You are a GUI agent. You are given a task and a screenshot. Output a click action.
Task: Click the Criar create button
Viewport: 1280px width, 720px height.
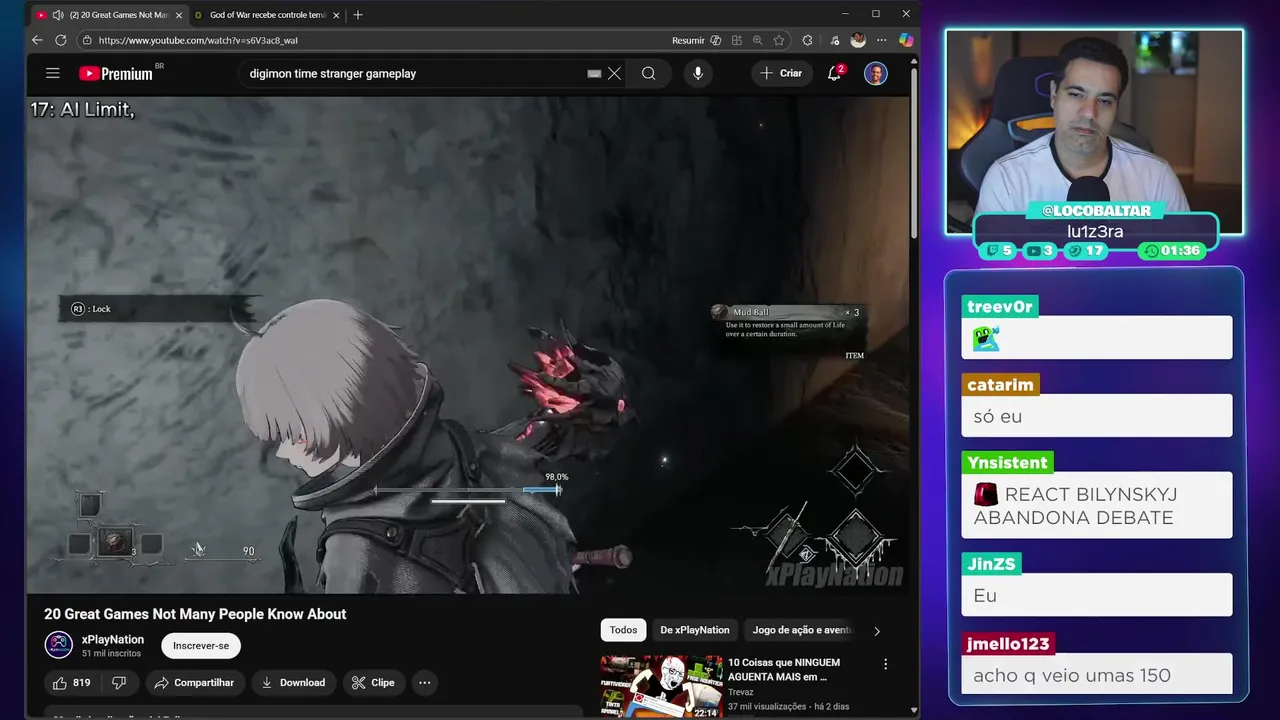pyautogui.click(x=782, y=73)
